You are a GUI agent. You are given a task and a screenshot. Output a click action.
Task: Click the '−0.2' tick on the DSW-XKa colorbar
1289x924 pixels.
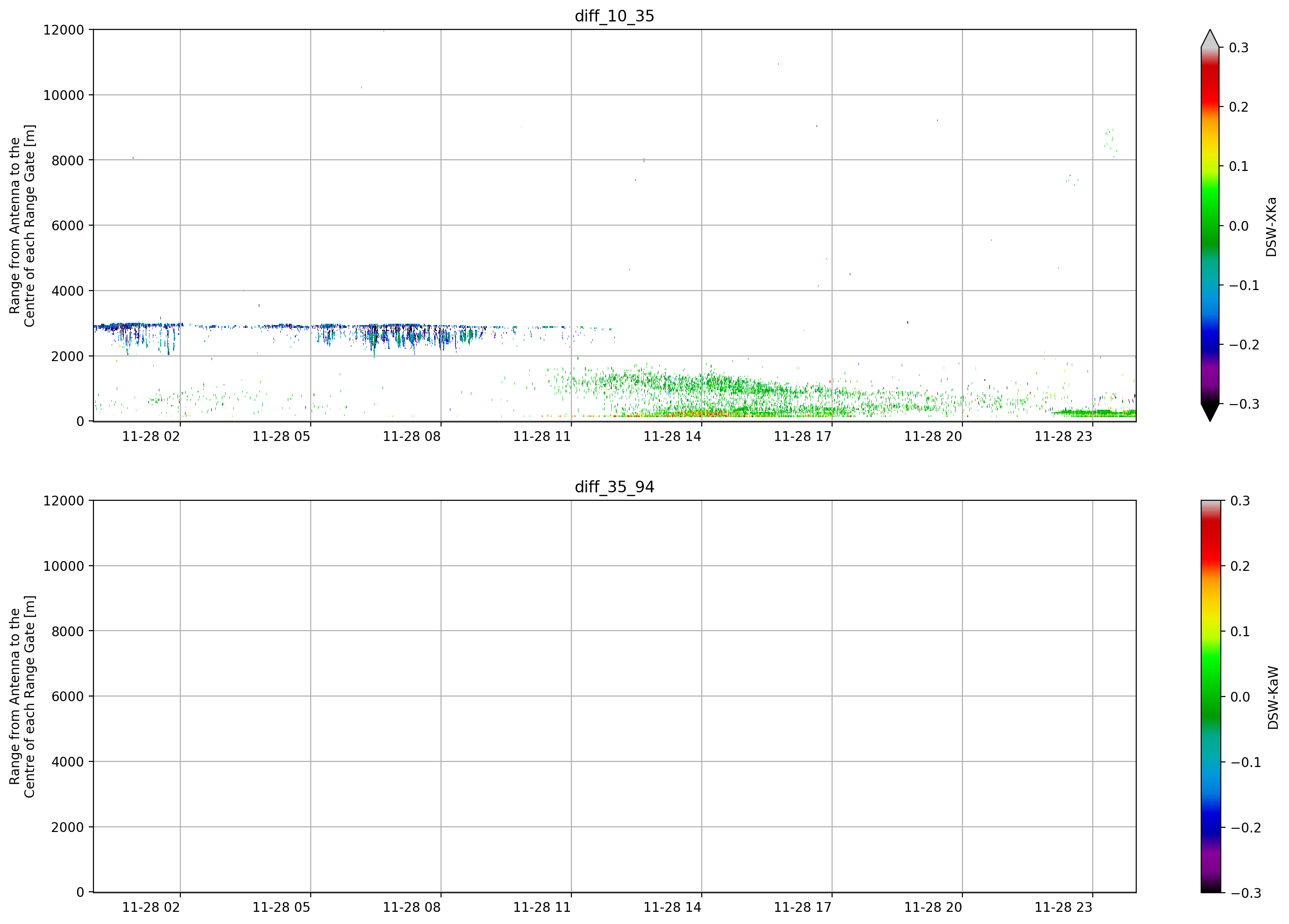pos(1244,345)
